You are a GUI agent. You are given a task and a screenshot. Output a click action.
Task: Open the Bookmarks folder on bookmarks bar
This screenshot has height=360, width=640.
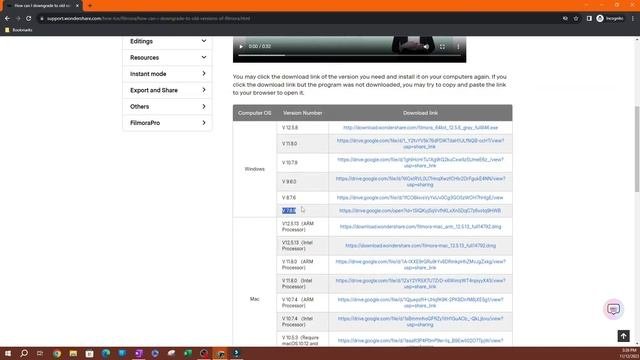coord(18,30)
